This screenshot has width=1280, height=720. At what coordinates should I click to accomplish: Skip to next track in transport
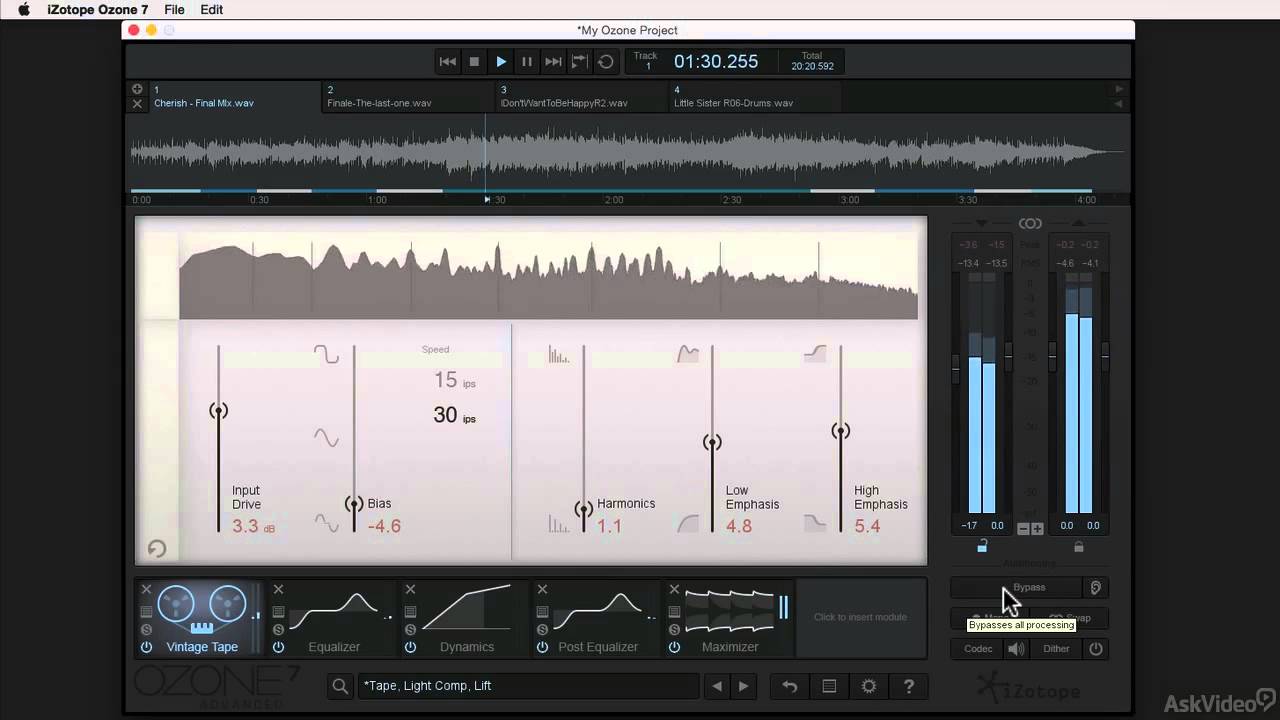pyautogui.click(x=553, y=62)
